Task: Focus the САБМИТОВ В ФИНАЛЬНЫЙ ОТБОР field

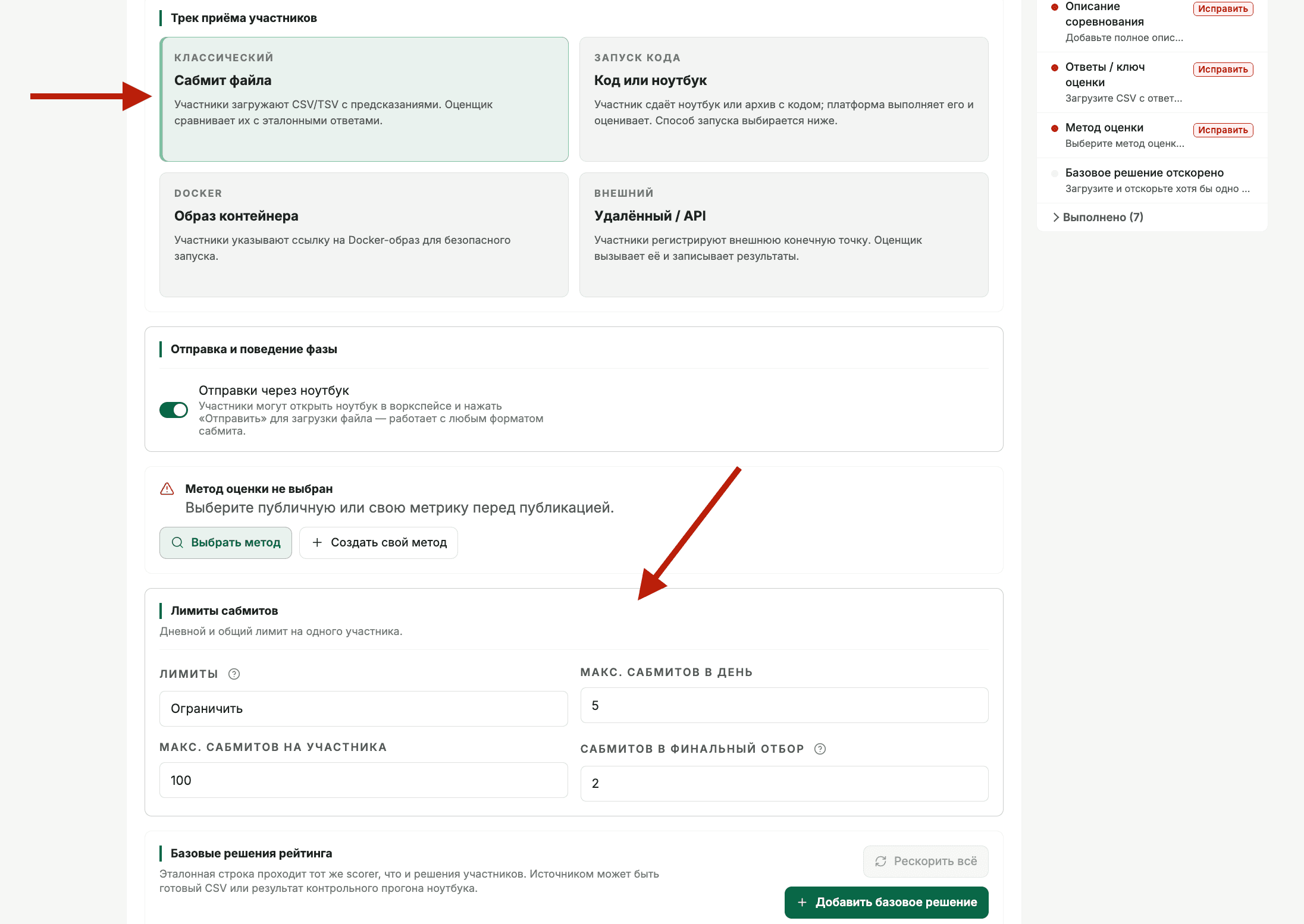Action: point(784,784)
